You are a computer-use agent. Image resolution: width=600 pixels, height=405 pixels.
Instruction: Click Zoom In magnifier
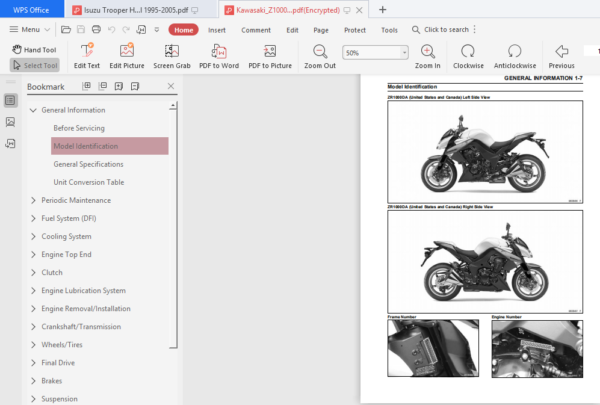pos(427,56)
